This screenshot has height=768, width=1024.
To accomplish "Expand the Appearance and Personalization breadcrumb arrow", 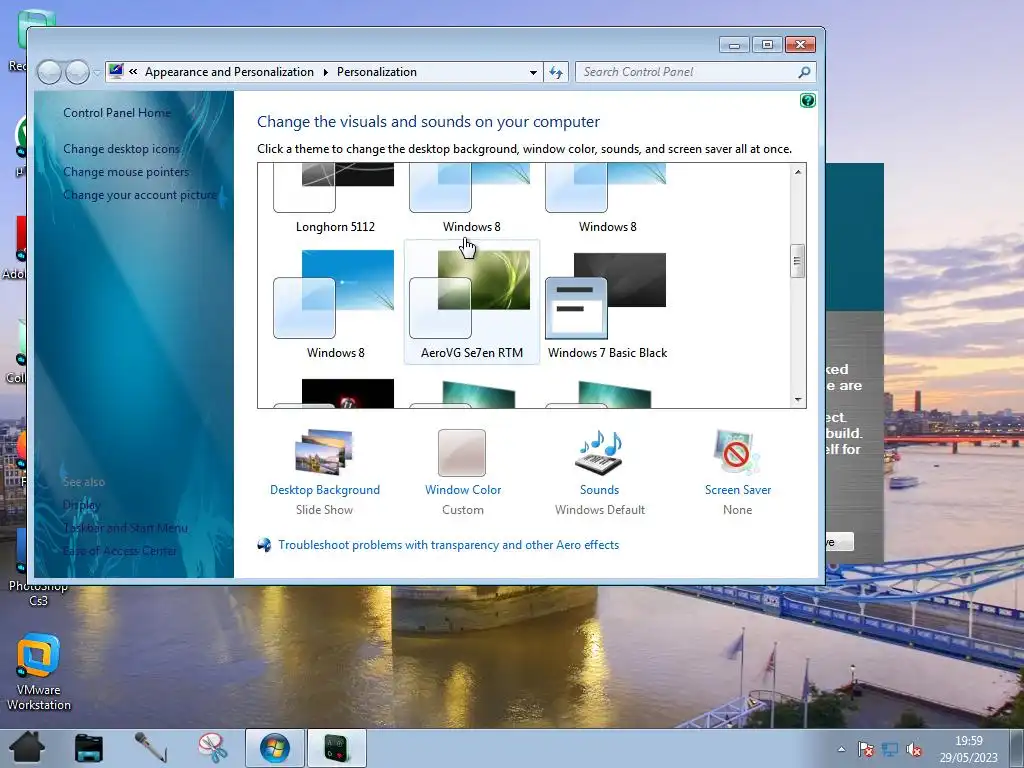I will pyautogui.click(x=325, y=72).
